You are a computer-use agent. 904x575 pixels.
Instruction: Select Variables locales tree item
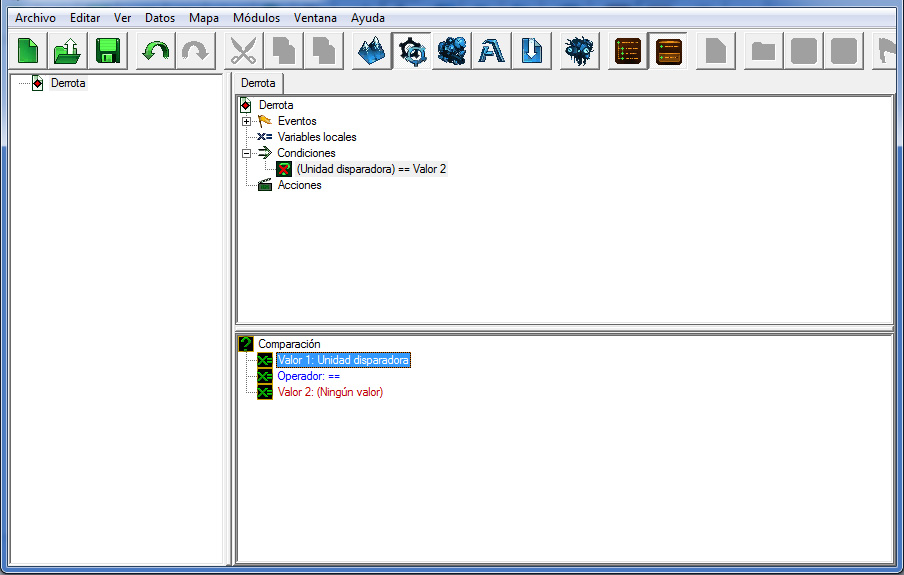coord(317,137)
